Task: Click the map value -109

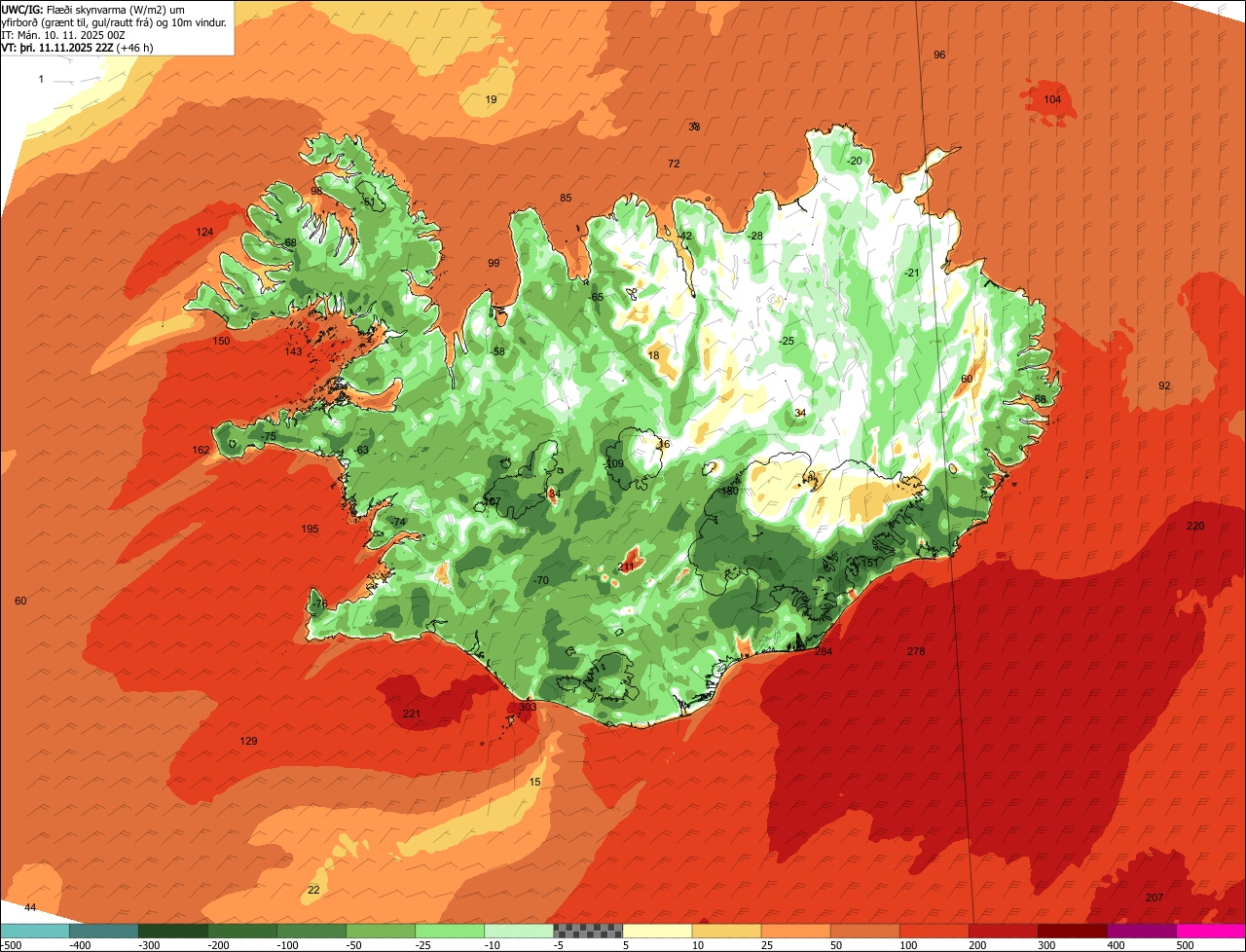Action: 614,463
